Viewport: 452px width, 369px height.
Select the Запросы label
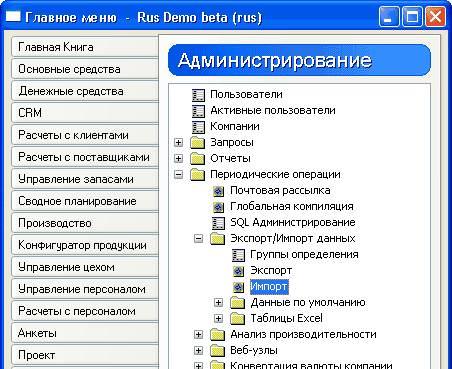pos(232,143)
